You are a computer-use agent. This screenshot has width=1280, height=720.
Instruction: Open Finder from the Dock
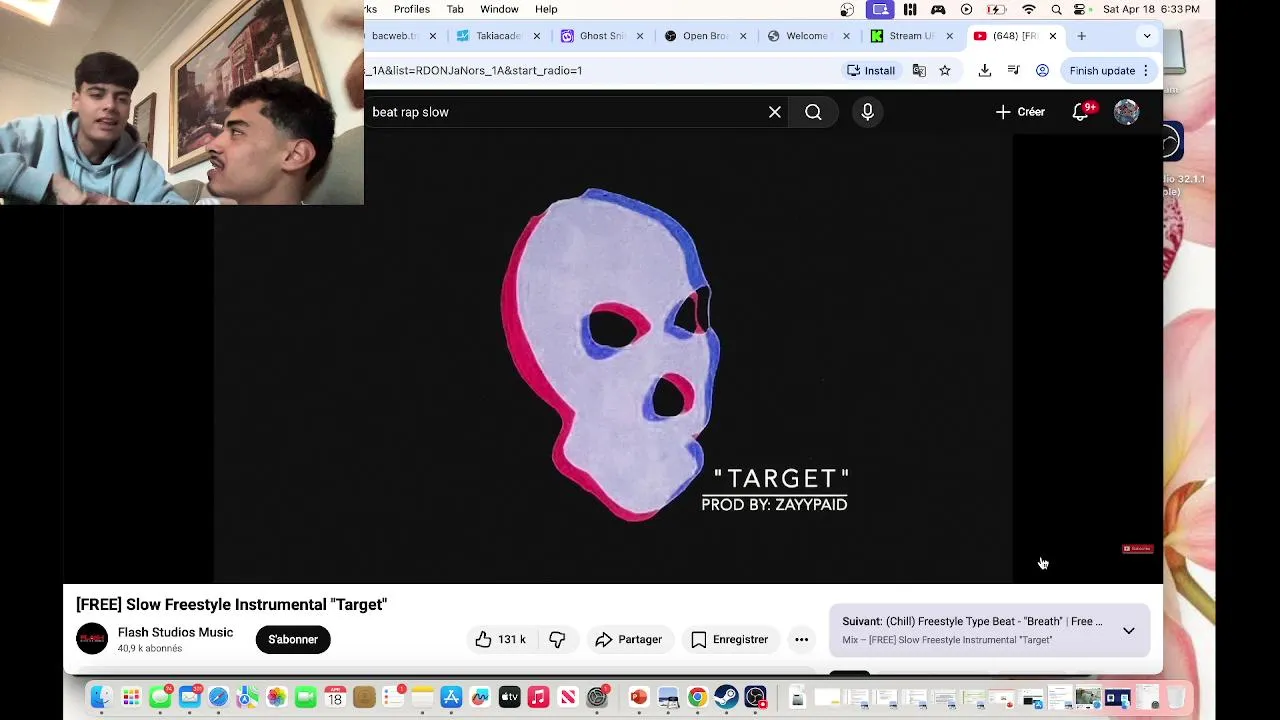(x=100, y=697)
